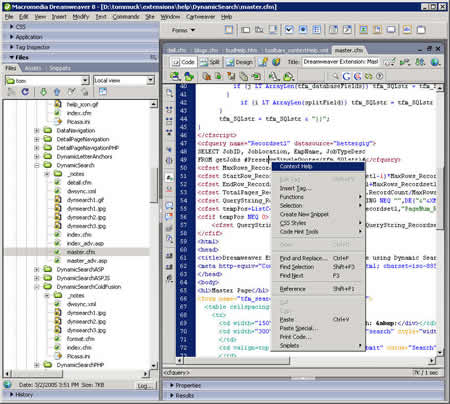Click the Files panel vertical scrollbar

click(154, 234)
